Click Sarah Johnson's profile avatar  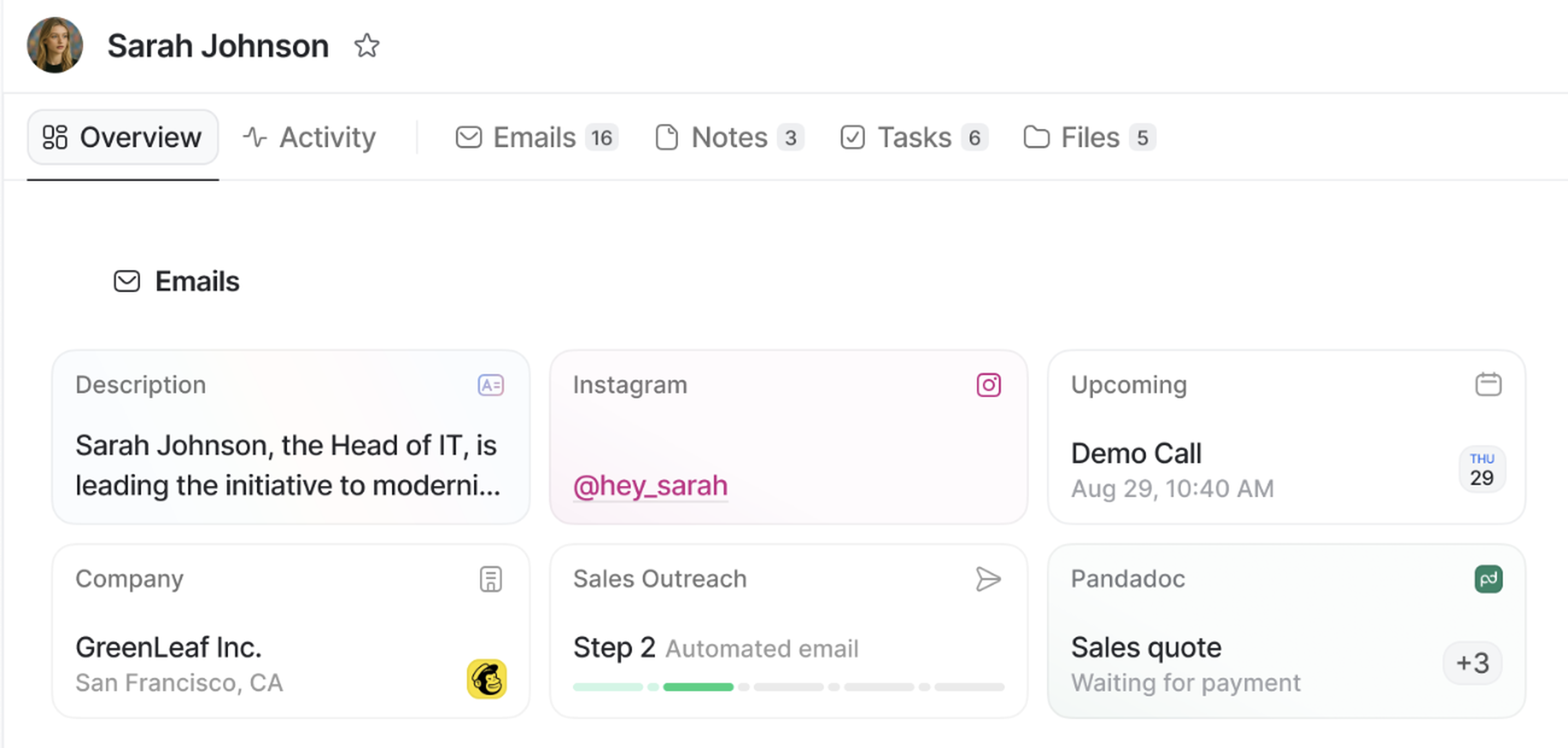(x=55, y=45)
